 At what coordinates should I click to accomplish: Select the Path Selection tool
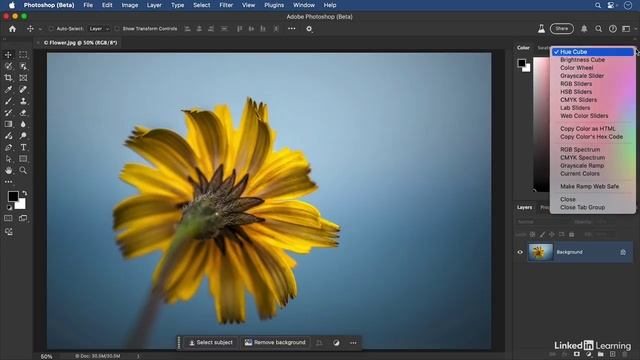pyautogui.click(x=8, y=159)
